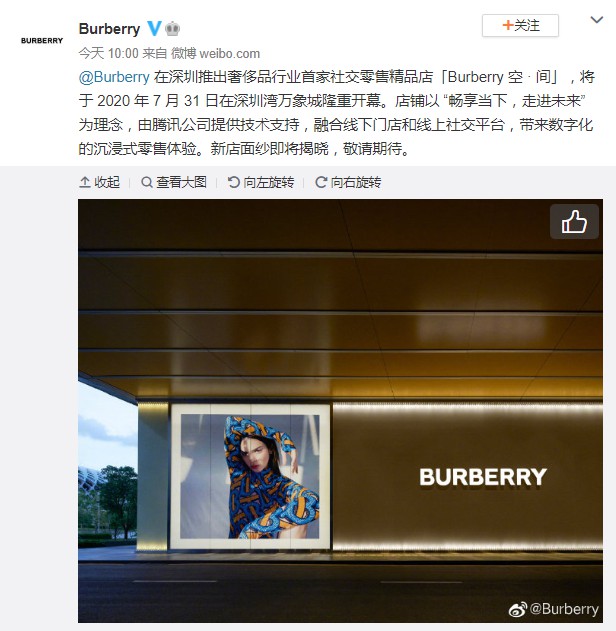Select 查看大图 to view full image
This screenshot has width=616, height=631.
[x=181, y=183]
